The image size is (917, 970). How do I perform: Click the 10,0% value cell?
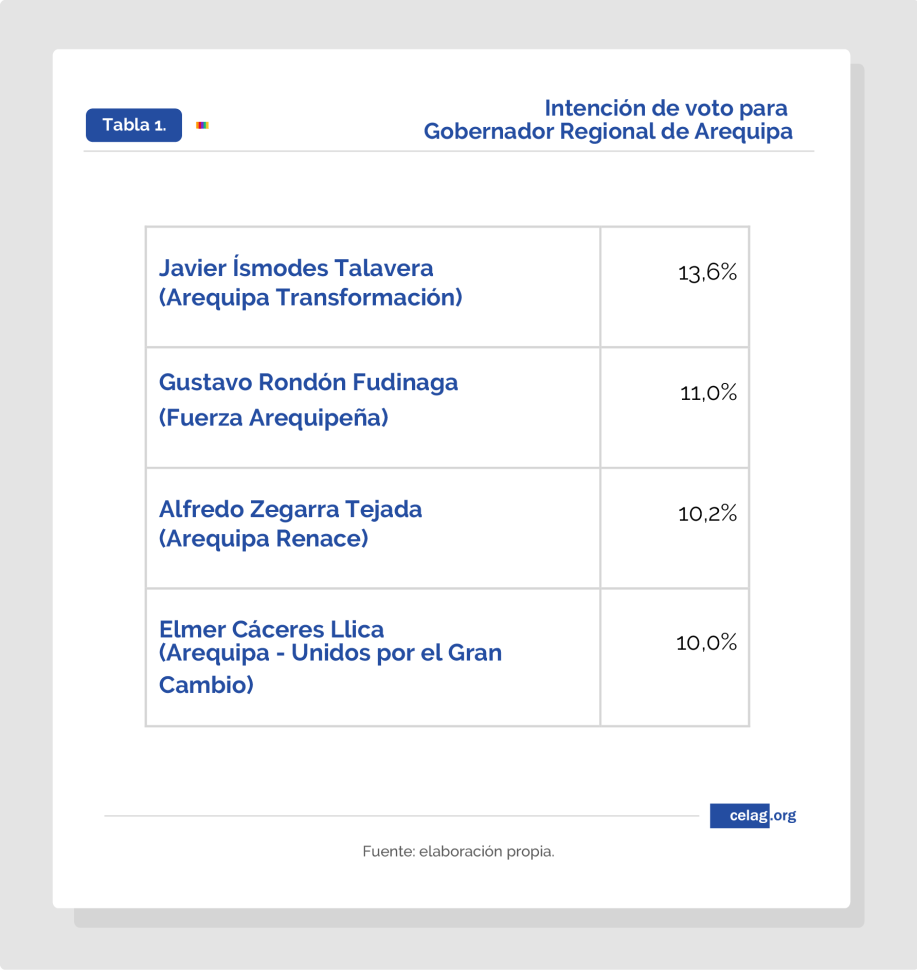point(674,657)
